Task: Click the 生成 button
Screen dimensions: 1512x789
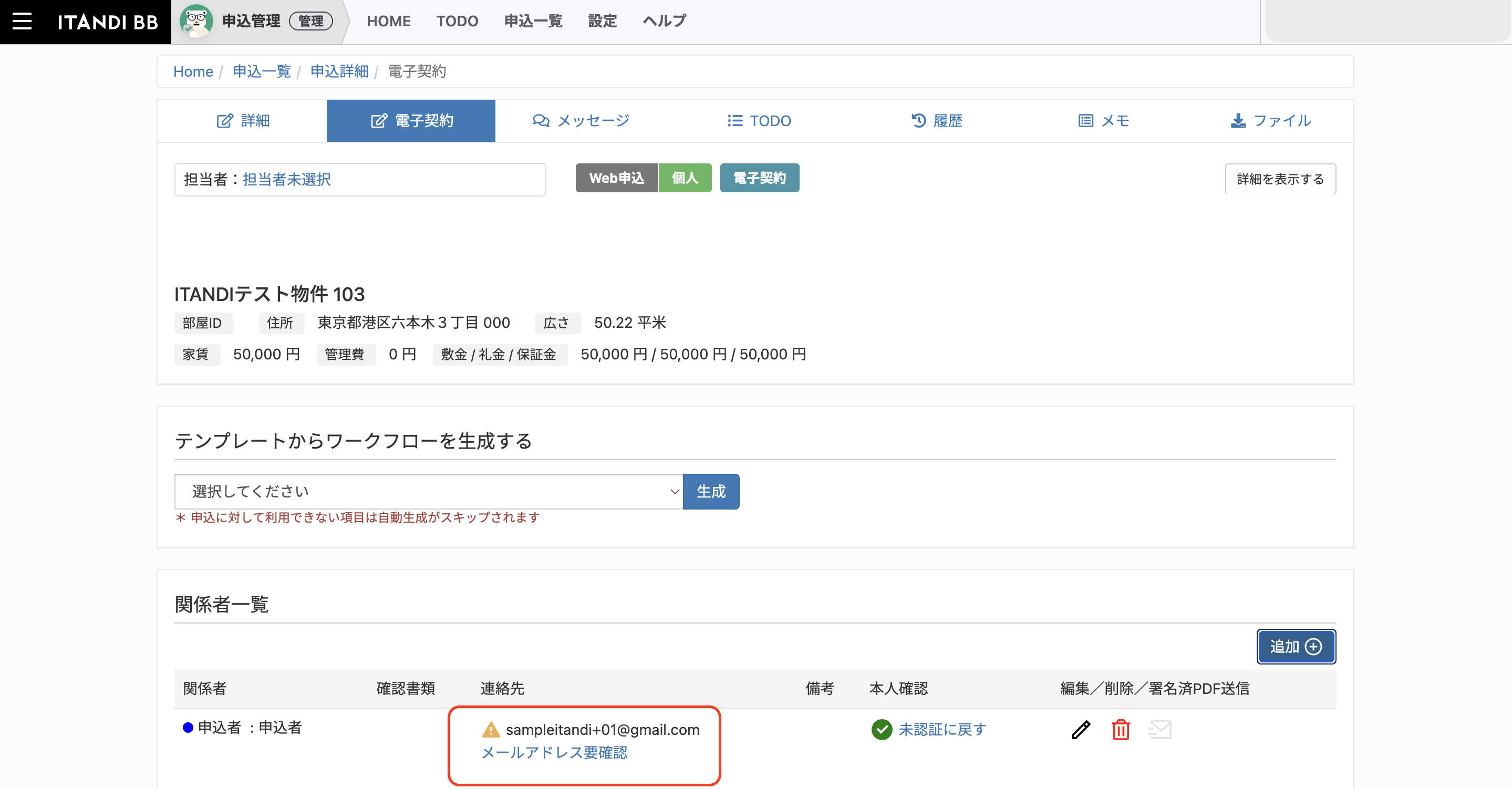Action: [711, 491]
